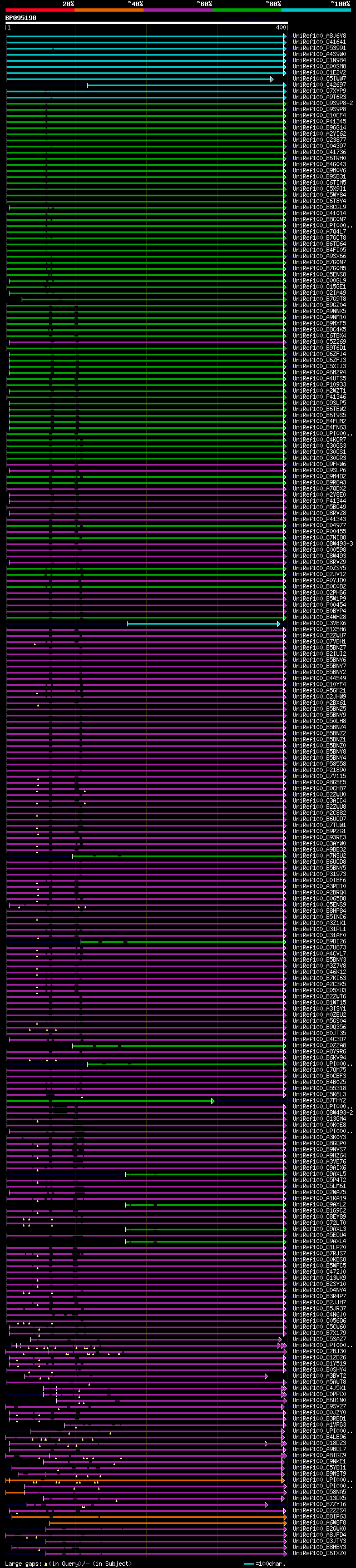Select hit label UniRef100_C1N984

(x=319, y=60)
